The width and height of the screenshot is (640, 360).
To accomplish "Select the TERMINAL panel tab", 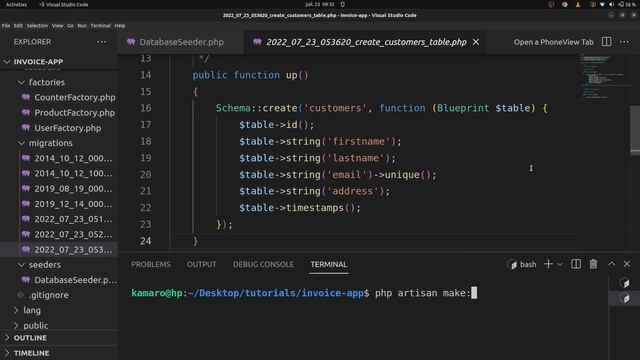I will (329, 264).
